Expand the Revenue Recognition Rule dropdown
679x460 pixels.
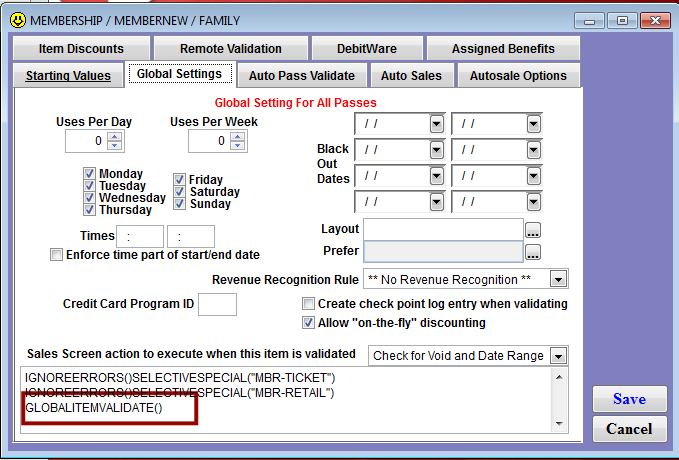pyautogui.click(x=558, y=279)
